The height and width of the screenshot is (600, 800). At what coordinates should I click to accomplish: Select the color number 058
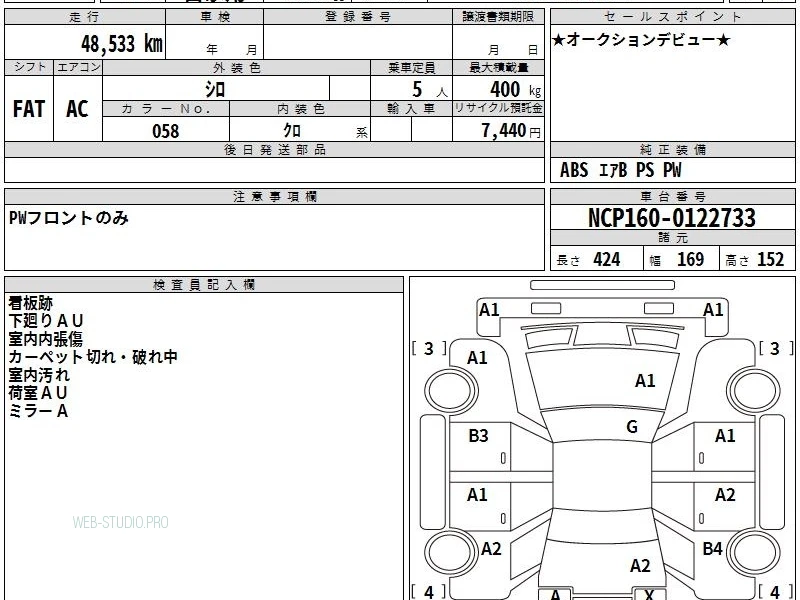(x=166, y=131)
